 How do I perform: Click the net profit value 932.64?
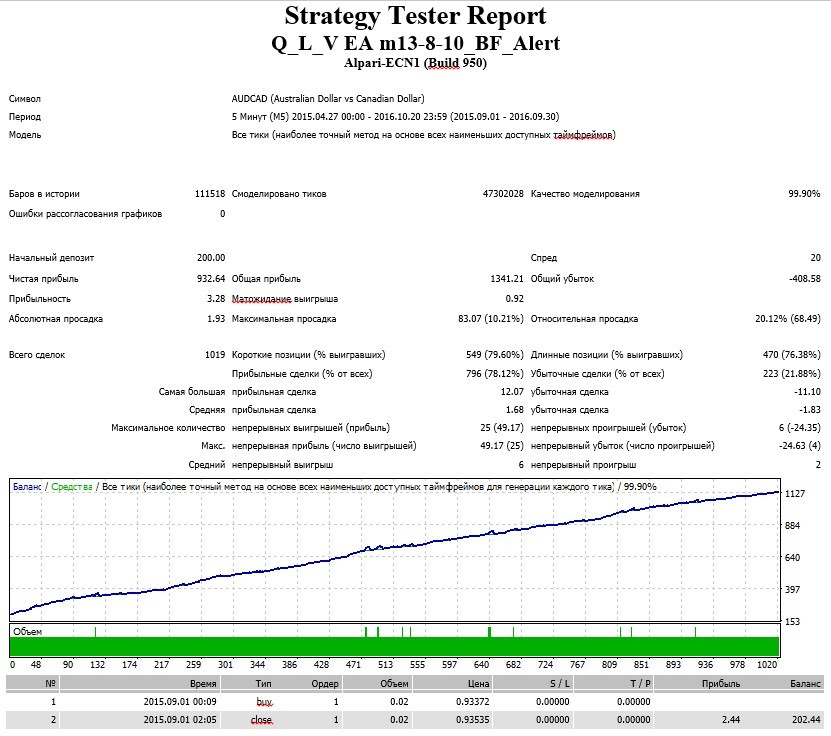point(211,279)
